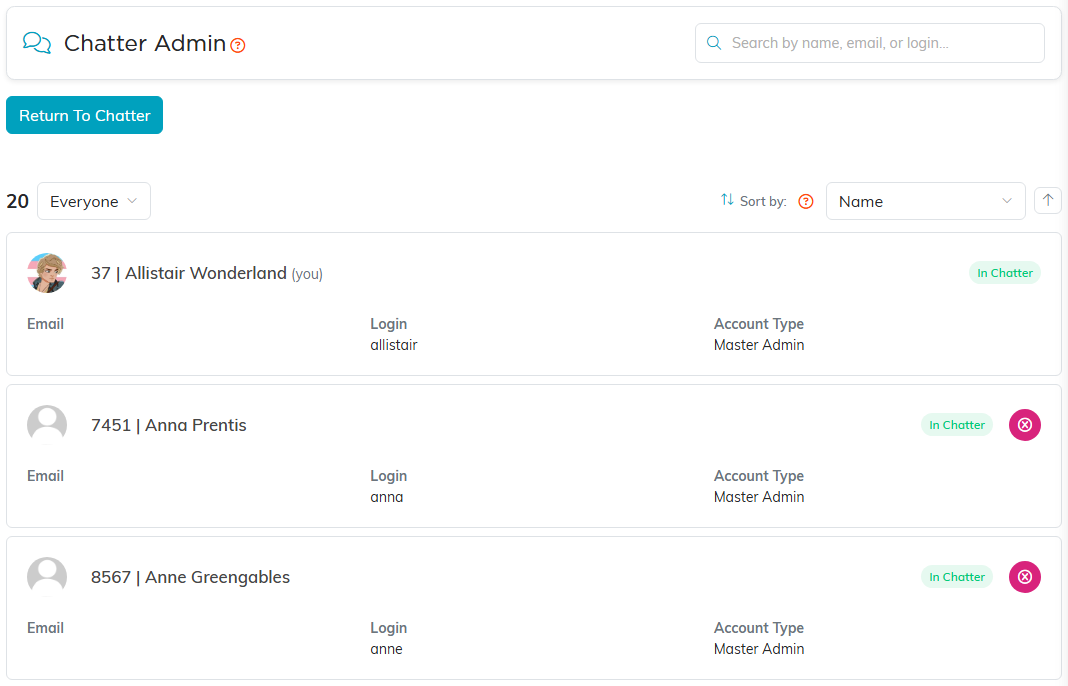Viewport: 1068px width, 686px height.
Task: Click In Chatter badge for Anna Prentis
Action: pyautogui.click(x=957, y=425)
